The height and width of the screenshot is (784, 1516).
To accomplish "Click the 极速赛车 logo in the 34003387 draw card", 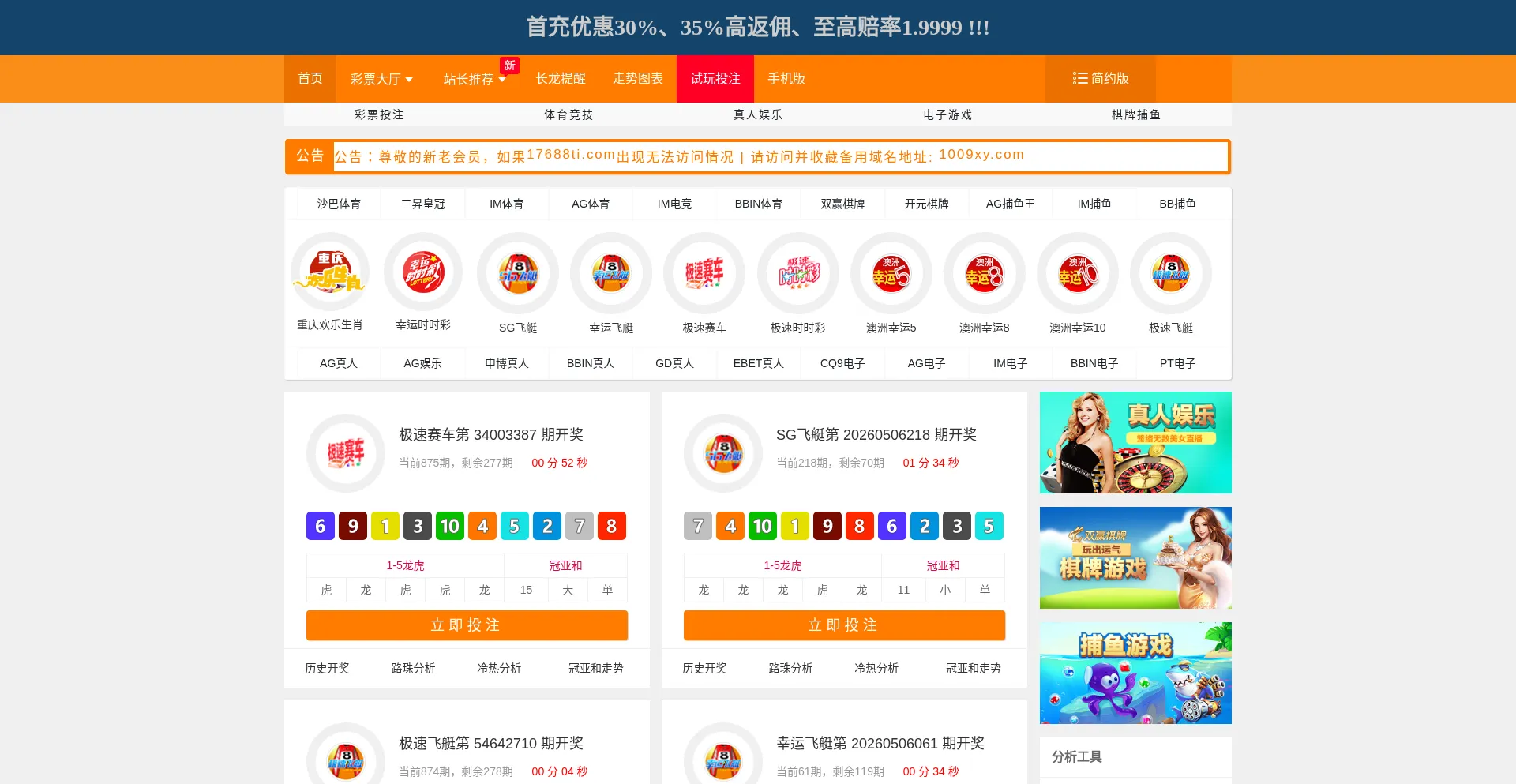I will pyautogui.click(x=346, y=453).
